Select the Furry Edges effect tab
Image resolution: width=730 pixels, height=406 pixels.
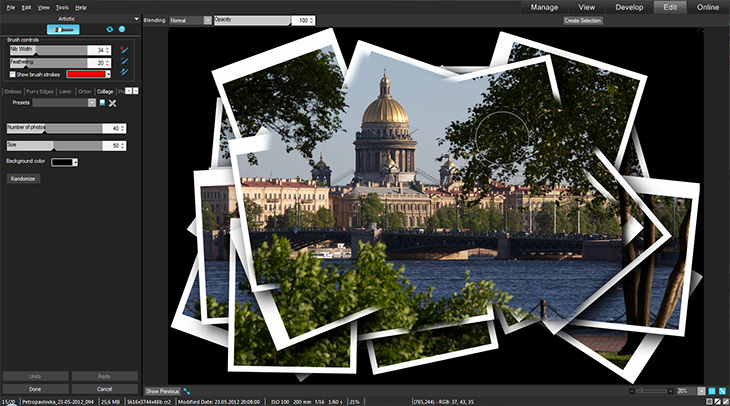pos(40,91)
